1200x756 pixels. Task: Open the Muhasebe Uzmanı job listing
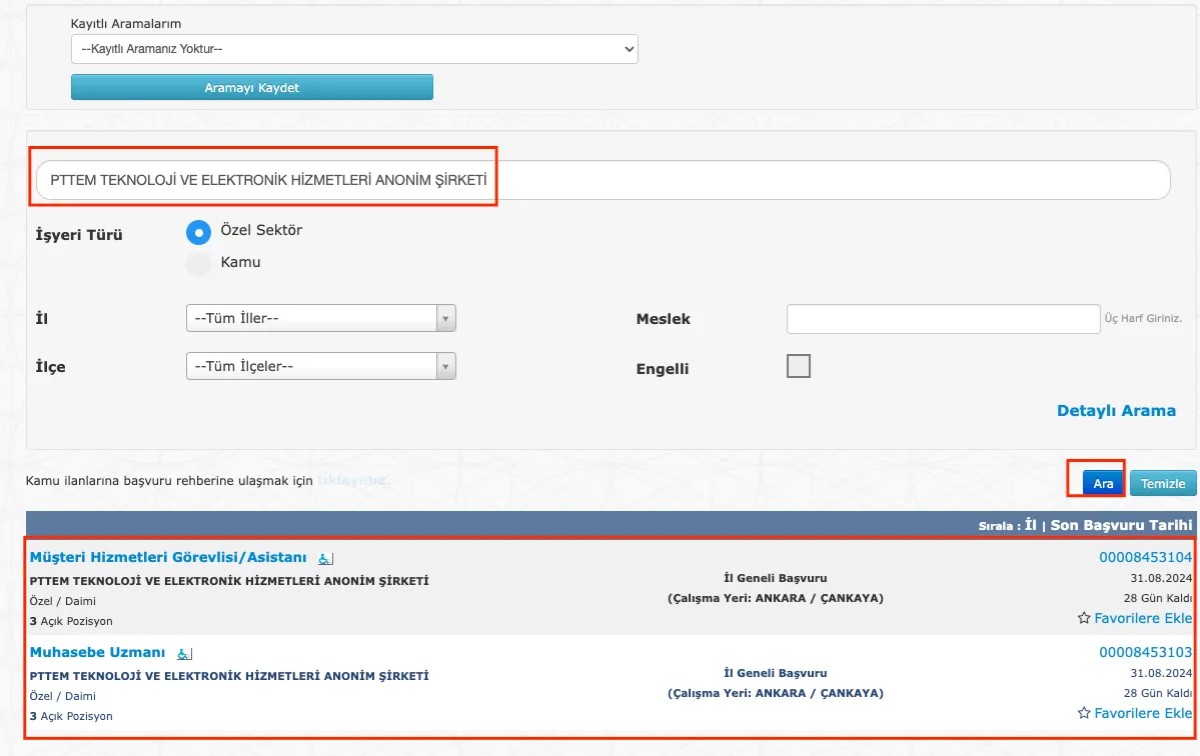coord(97,652)
